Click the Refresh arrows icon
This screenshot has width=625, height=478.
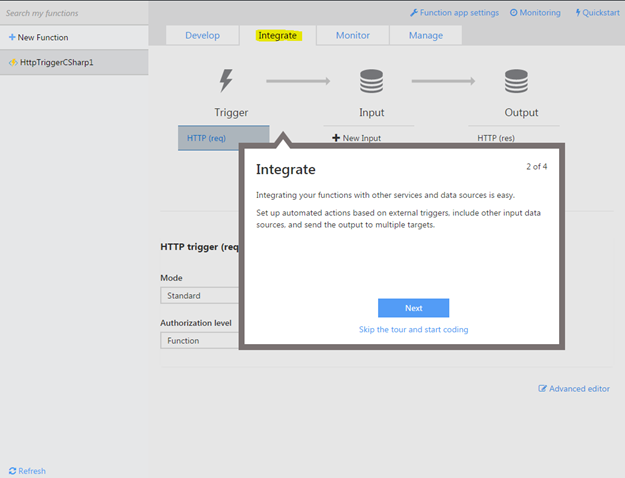pyautogui.click(x=12, y=471)
